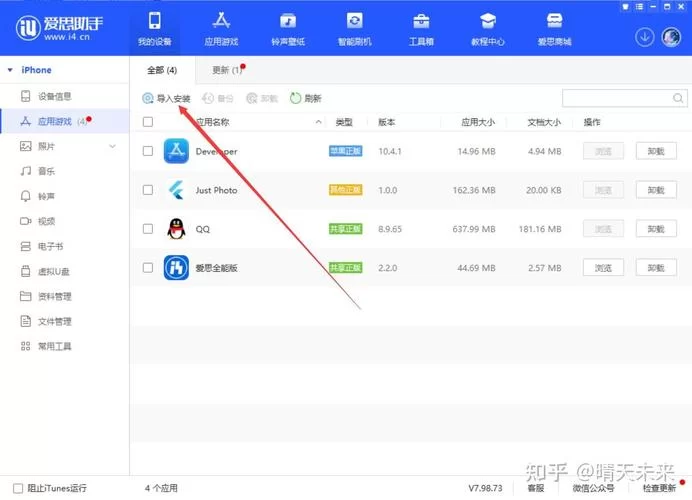Open 爱思商城 in top navigation

tap(554, 28)
